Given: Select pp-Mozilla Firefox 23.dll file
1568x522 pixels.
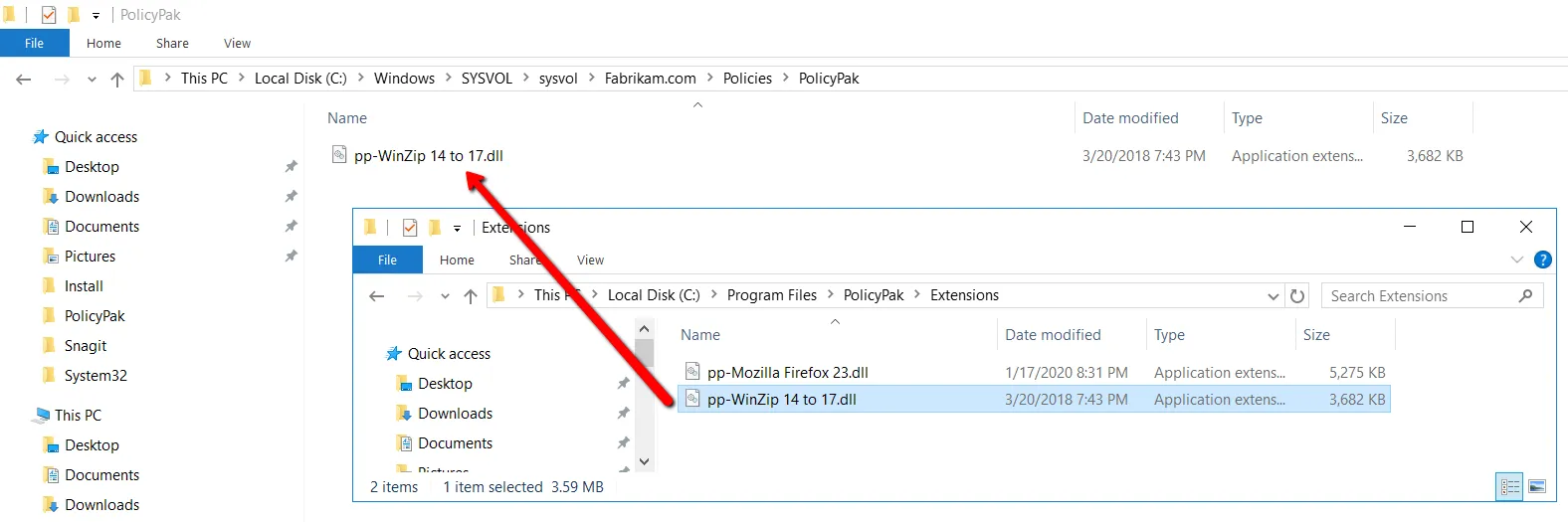Looking at the screenshot, I should tap(787, 373).
